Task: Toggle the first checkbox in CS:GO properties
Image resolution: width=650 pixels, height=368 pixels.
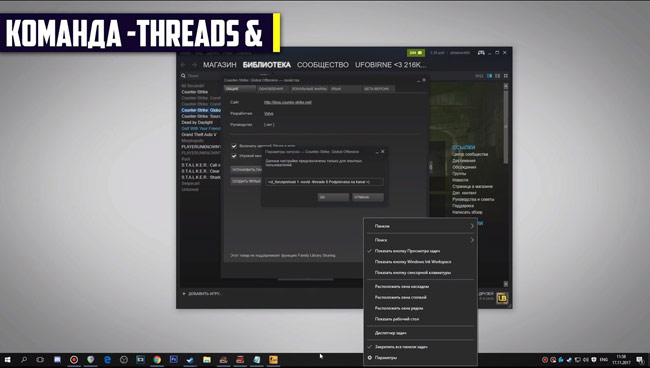Action: click(x=234, y=146)
